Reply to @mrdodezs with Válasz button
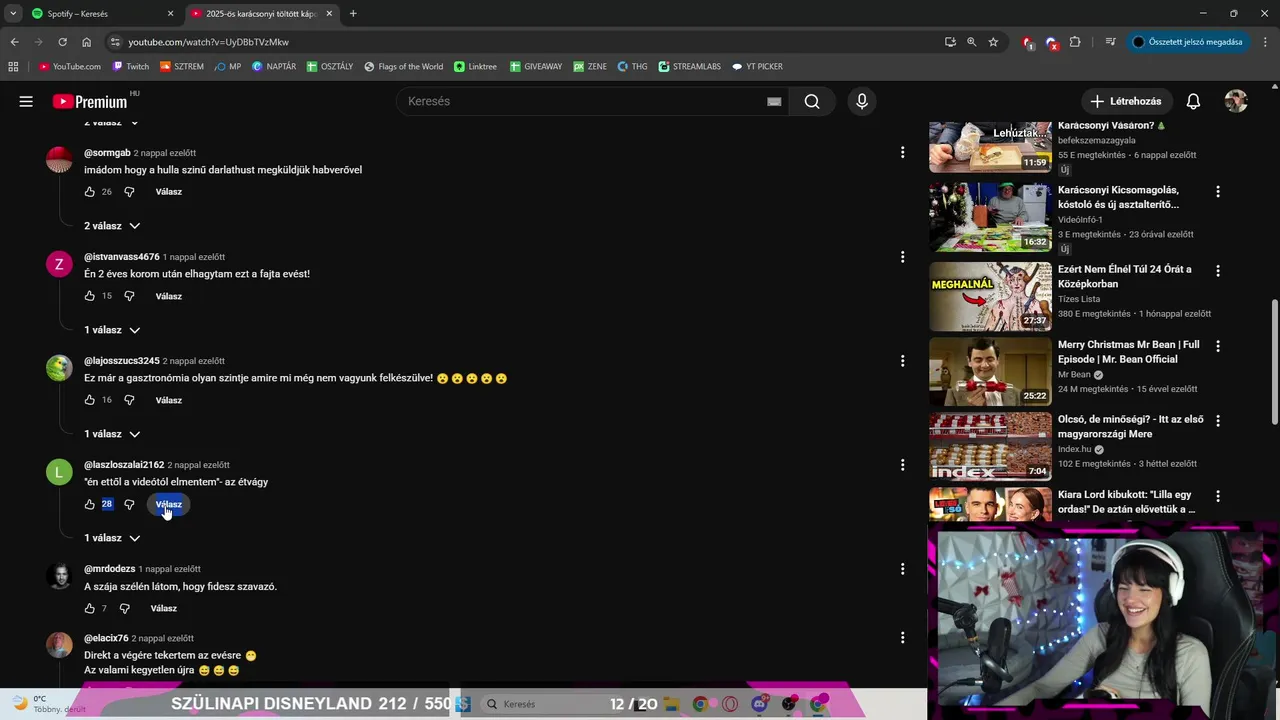This screenshot has width=1280, height=720. [164, 608]
